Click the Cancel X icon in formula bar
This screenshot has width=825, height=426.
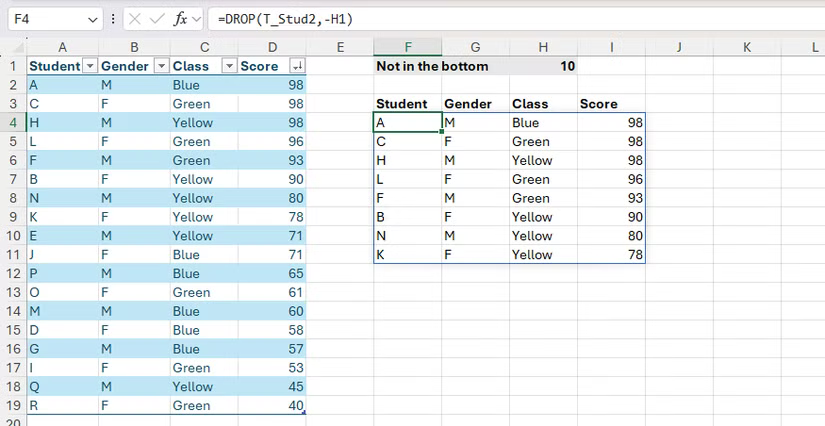135,19
